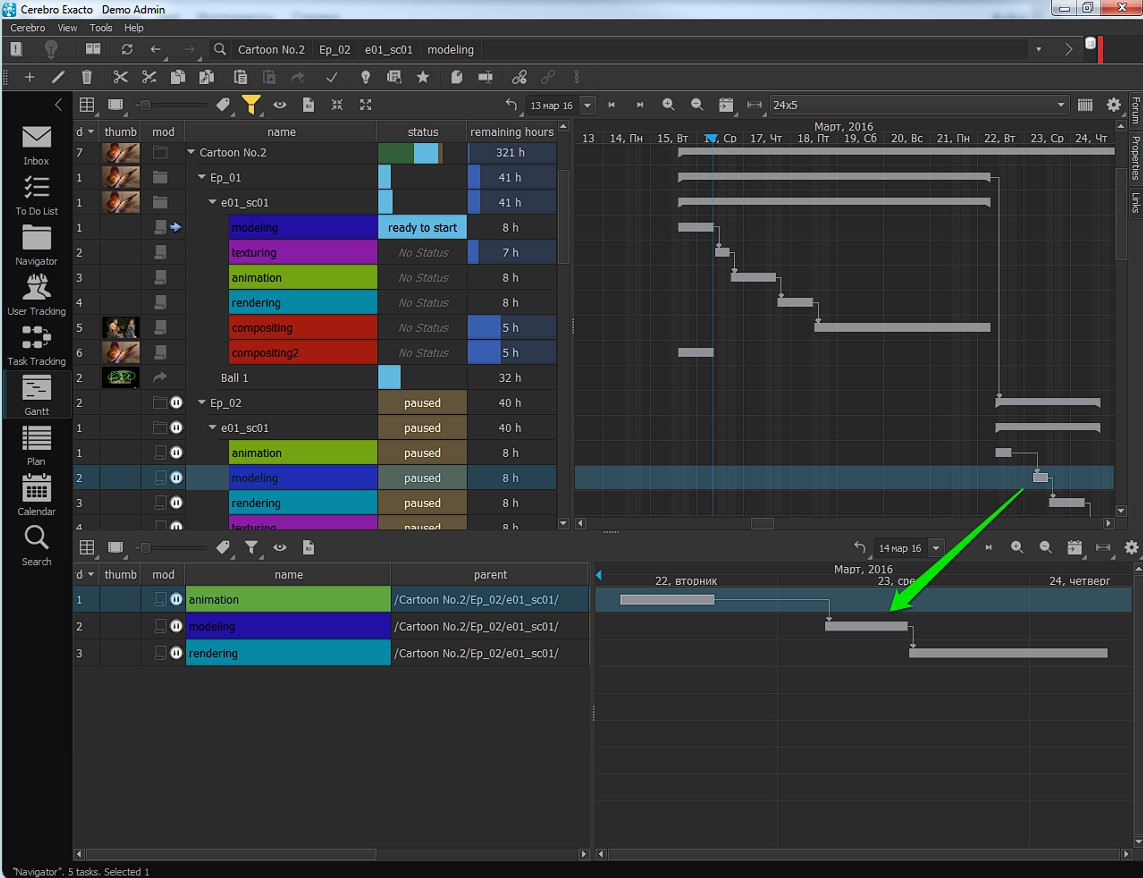The width and height of the screenshot is (1143, 878).
Task: Toggle the eye visibility in lower panel
Action: [280, 548]
